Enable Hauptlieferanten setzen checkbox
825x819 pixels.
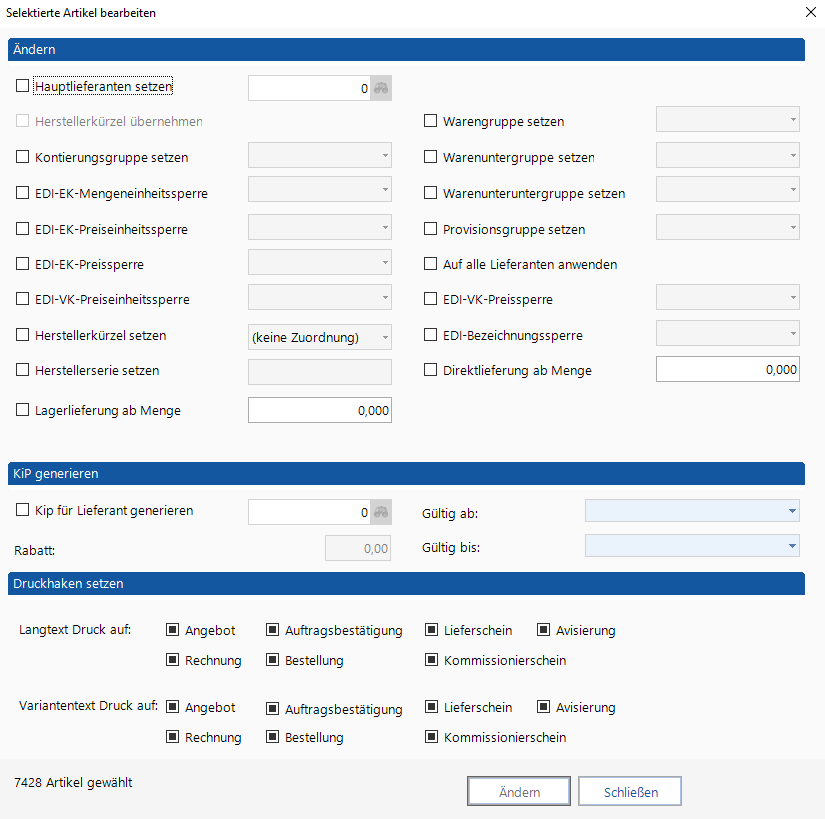[23, 87]
